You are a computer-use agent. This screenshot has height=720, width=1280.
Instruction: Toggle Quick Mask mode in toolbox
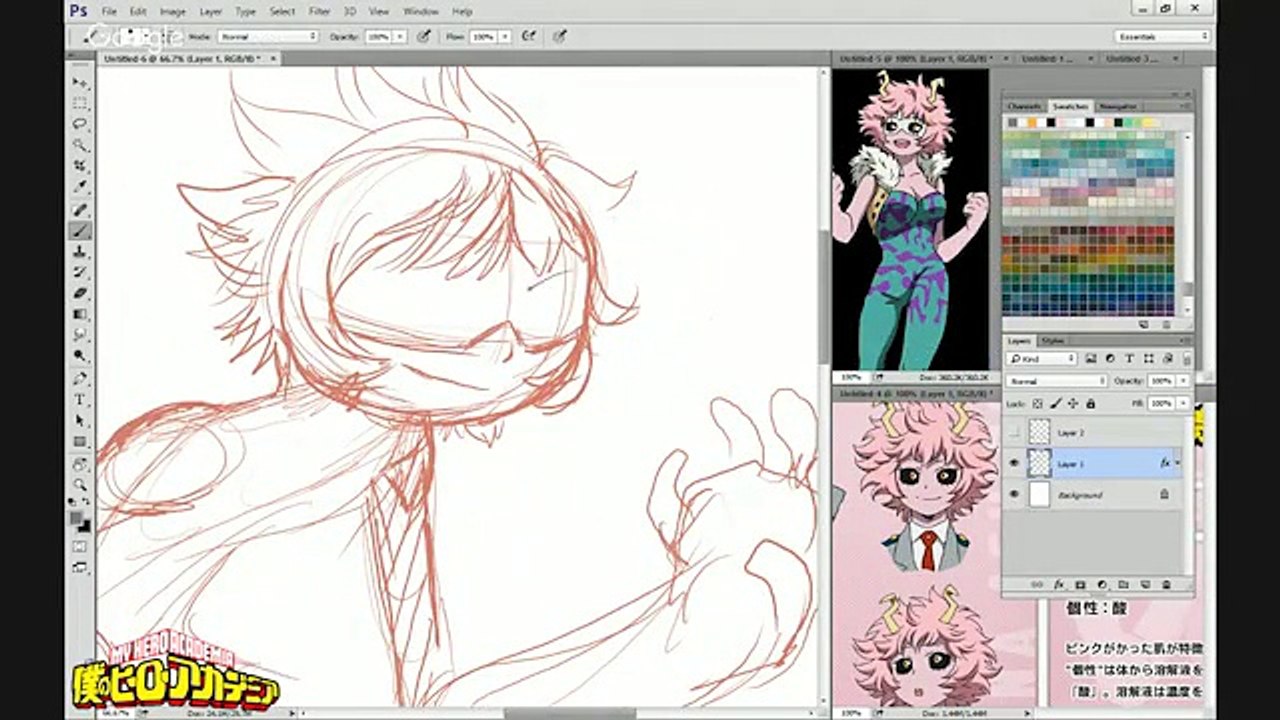click(80, 546)
